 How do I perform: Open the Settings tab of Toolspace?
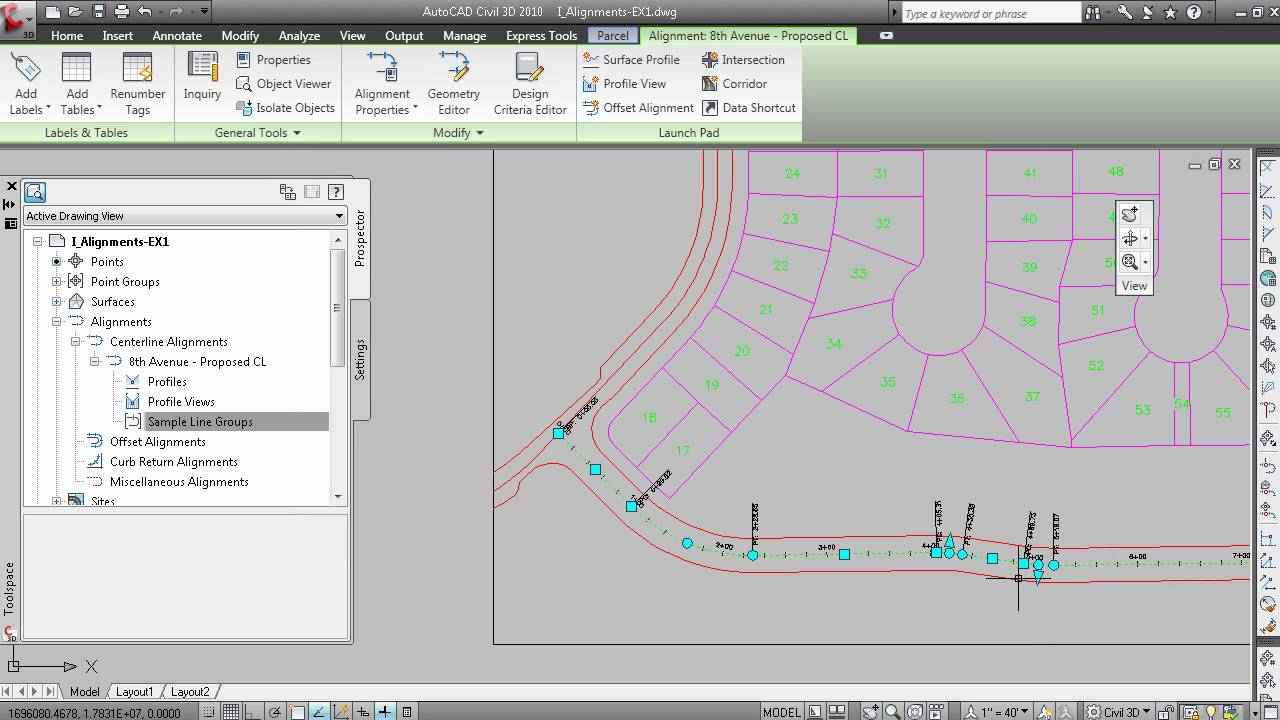[x=360, y=359]
